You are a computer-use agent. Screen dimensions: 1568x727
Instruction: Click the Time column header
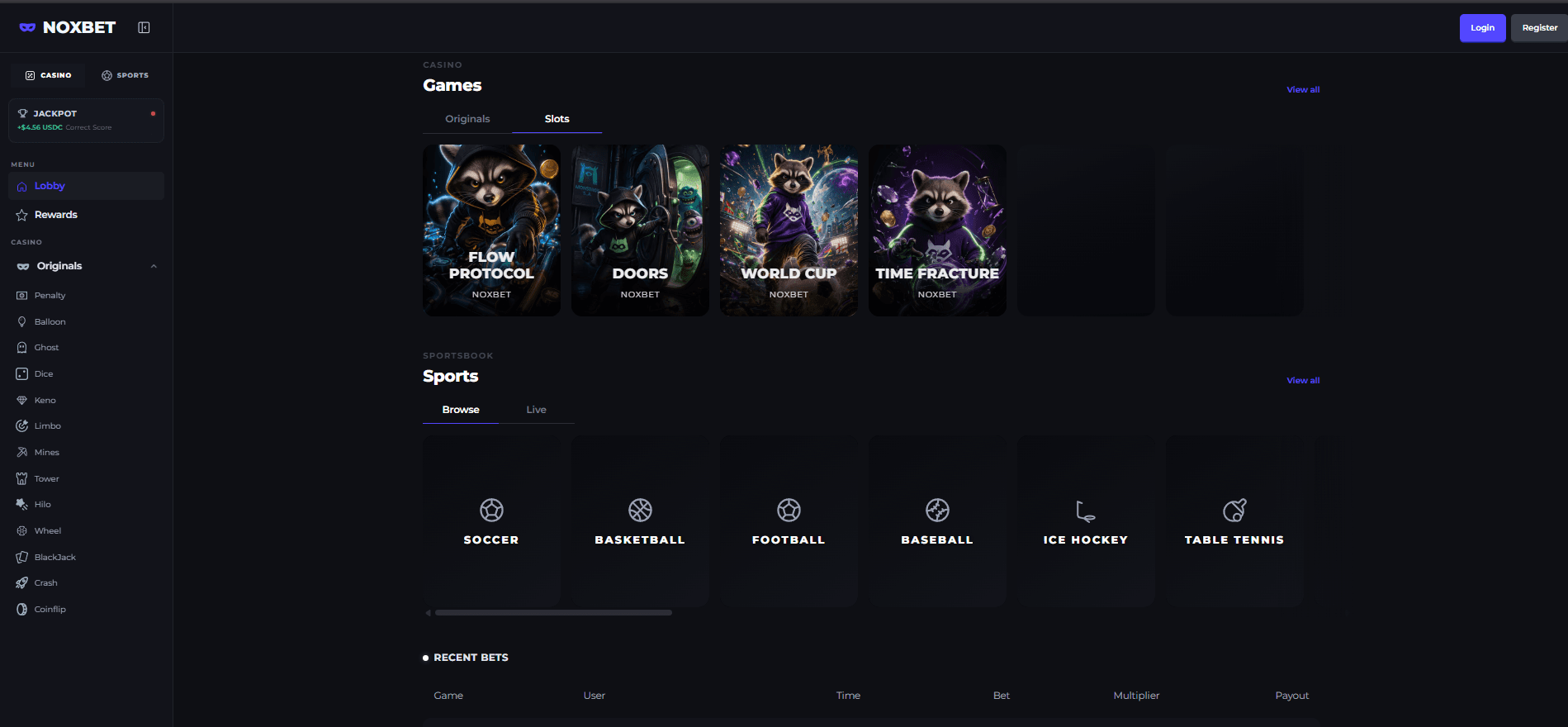(x=848, y=696)
